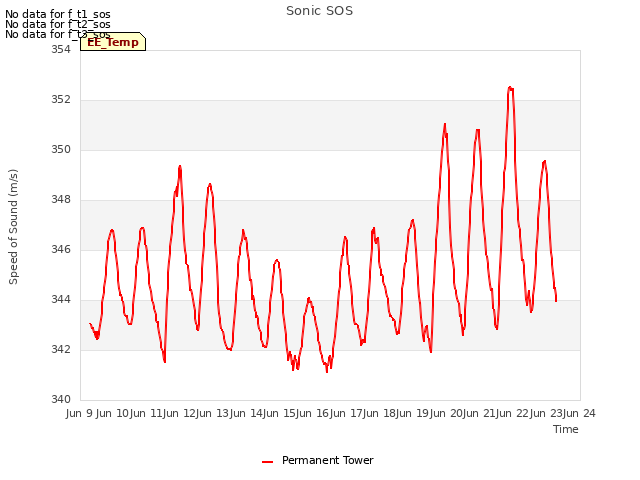Click the Time axis label
The image size is (640, 480).
click(566, 429)
